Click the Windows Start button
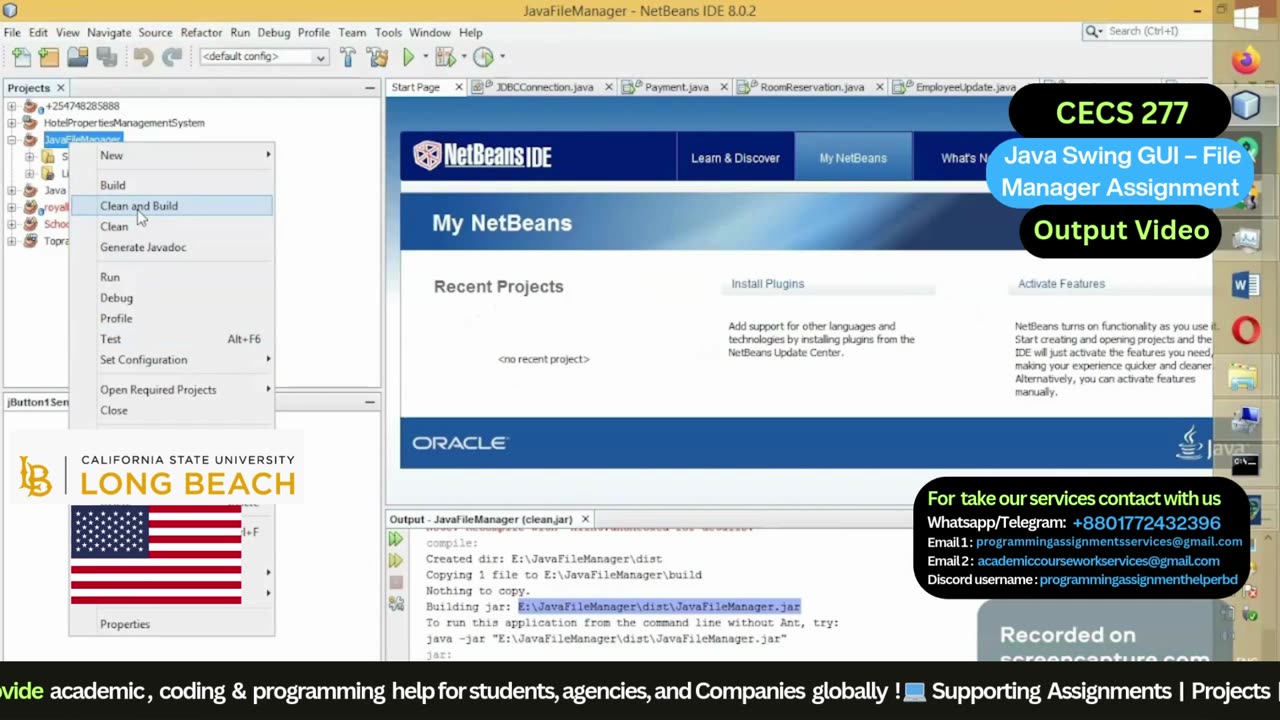 coord(1246,18)
